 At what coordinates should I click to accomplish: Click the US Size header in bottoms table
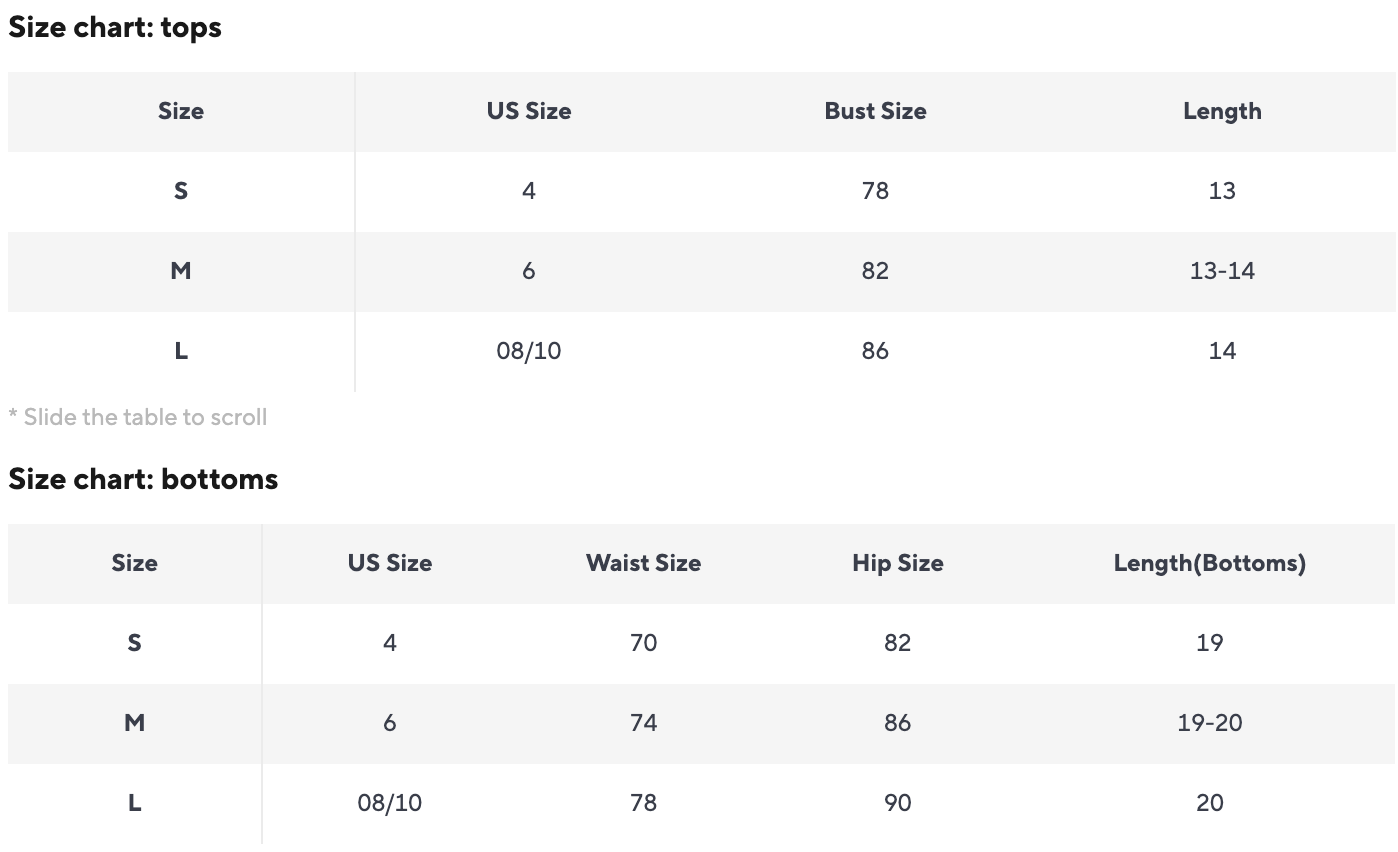point(389,563)
